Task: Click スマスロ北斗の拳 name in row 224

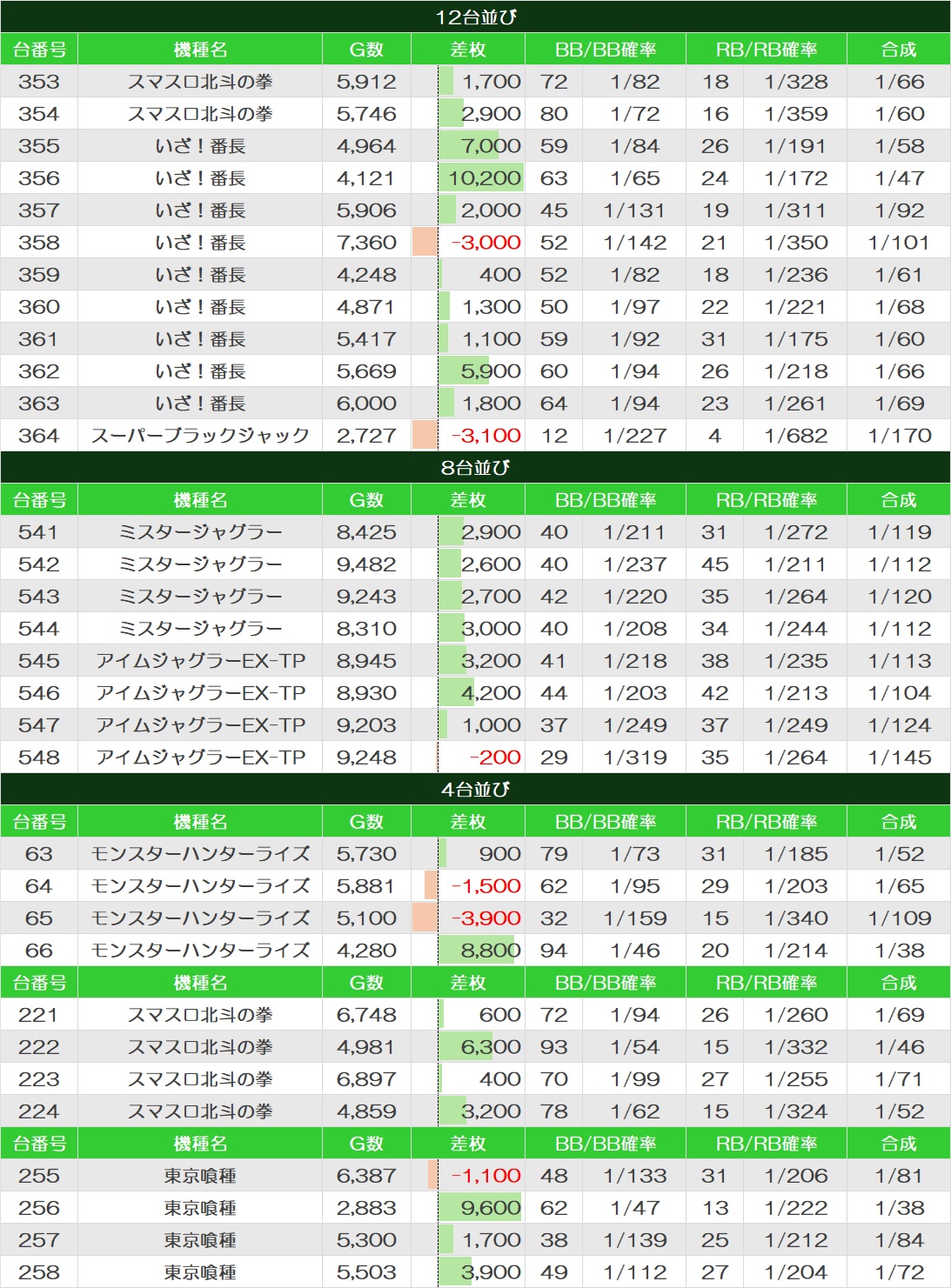Action: [200, 1111]
